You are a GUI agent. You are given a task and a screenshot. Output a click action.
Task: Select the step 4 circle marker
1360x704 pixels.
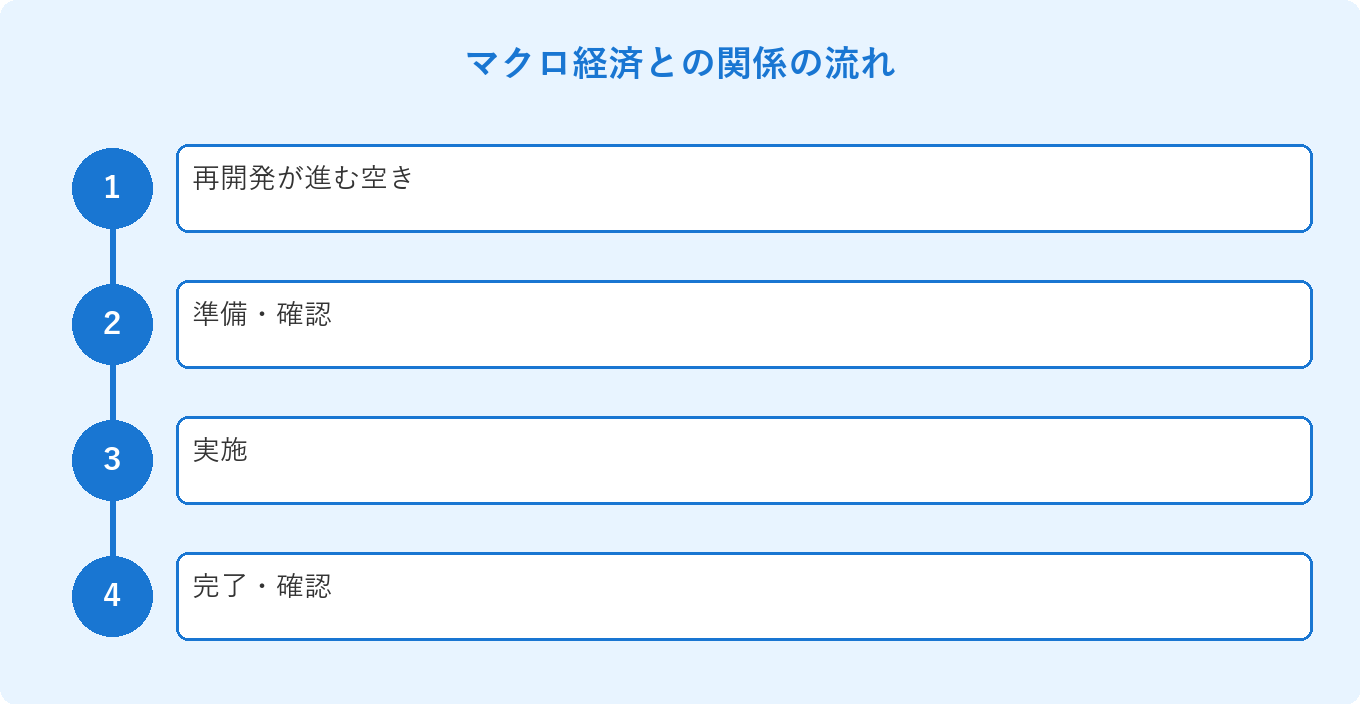[112, 596]
